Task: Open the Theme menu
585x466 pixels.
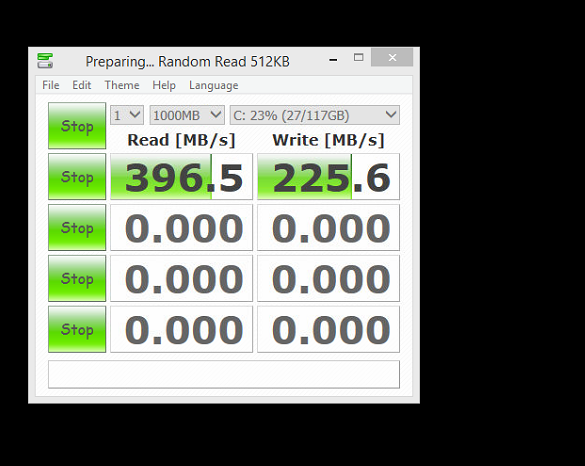Action: pos(122,85)
